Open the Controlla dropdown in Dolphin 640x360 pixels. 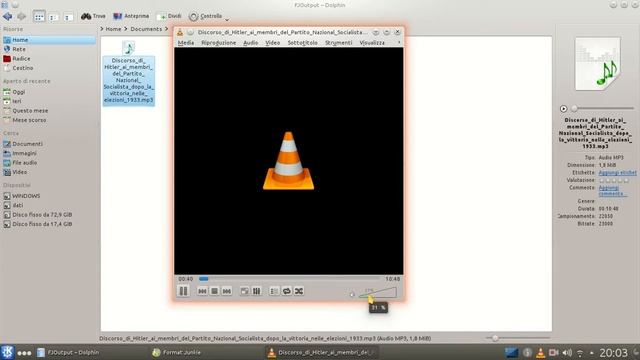(209, 16)
